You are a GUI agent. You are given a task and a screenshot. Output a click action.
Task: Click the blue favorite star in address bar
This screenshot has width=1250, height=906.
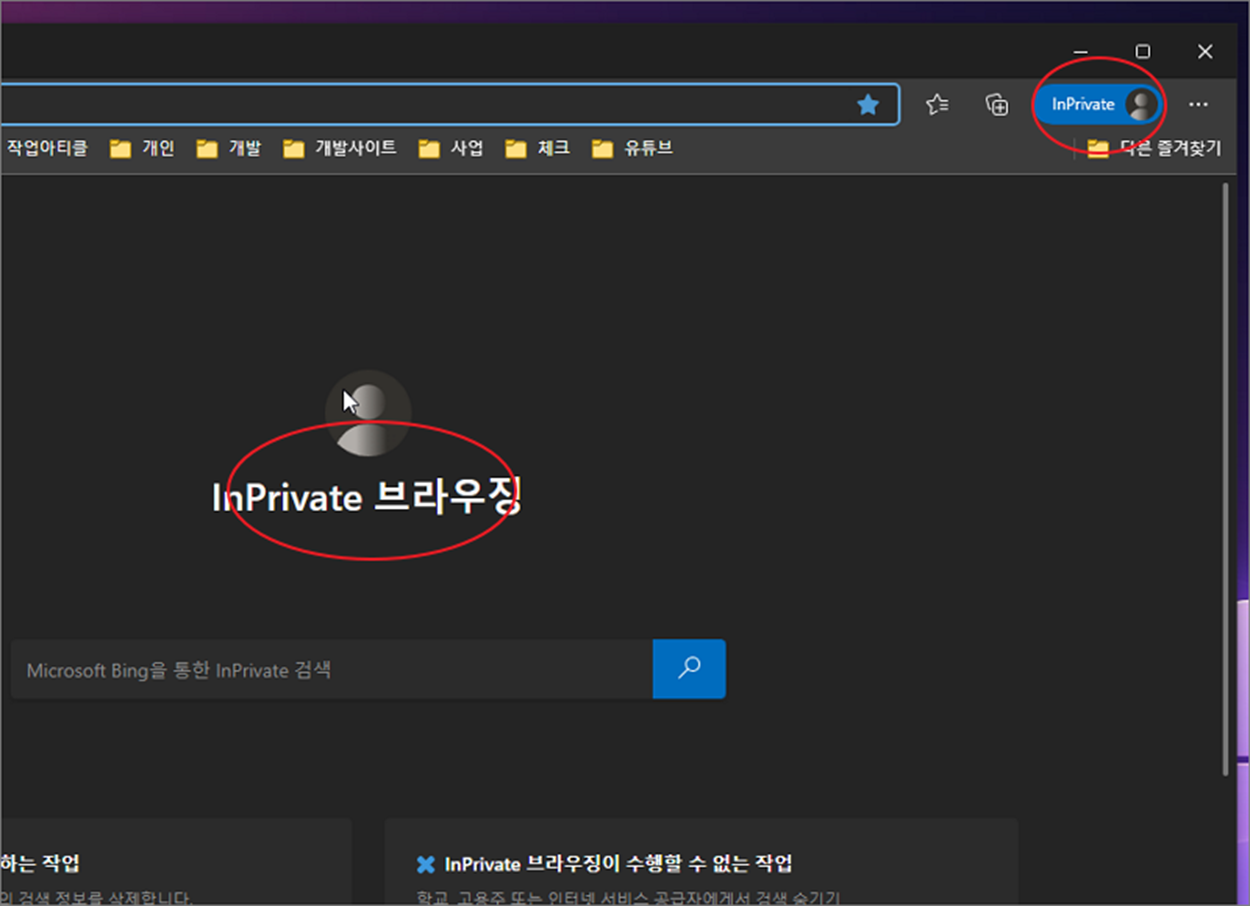click(868, 104)
